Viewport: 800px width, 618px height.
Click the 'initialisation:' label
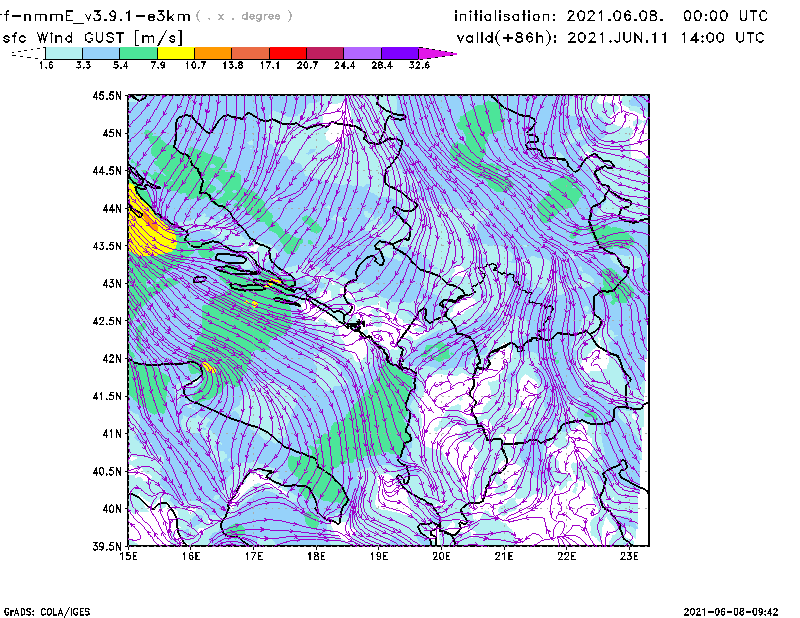click(505, 16)
